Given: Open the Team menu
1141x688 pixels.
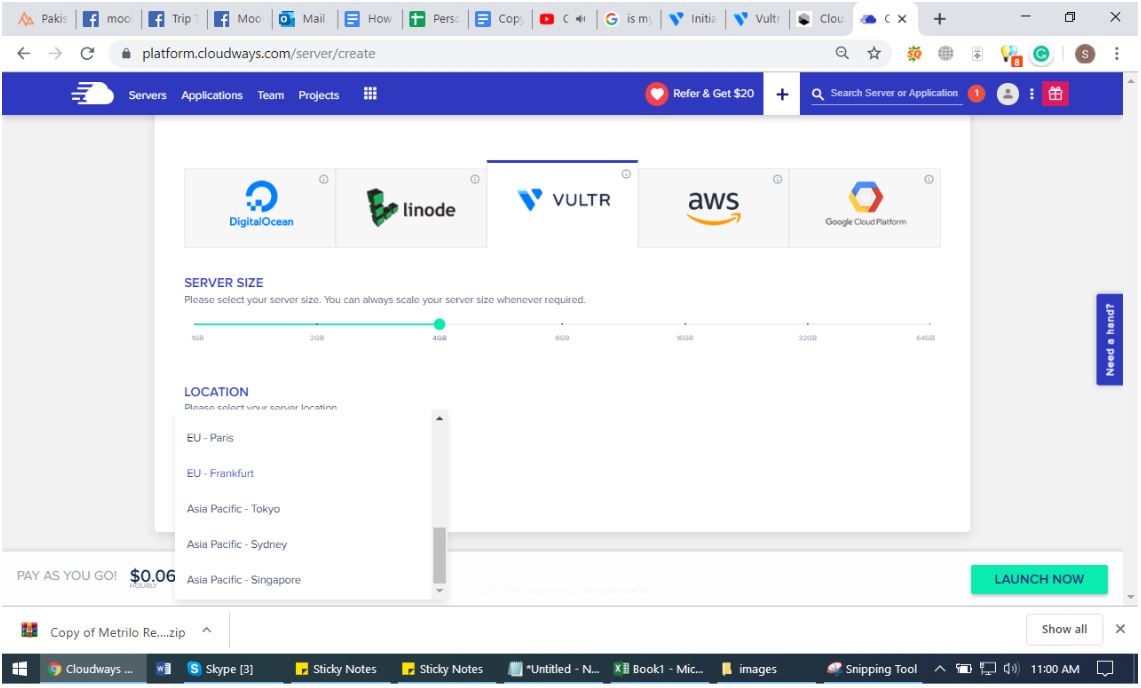Looking at the screenshot, I should coord(271,95).
